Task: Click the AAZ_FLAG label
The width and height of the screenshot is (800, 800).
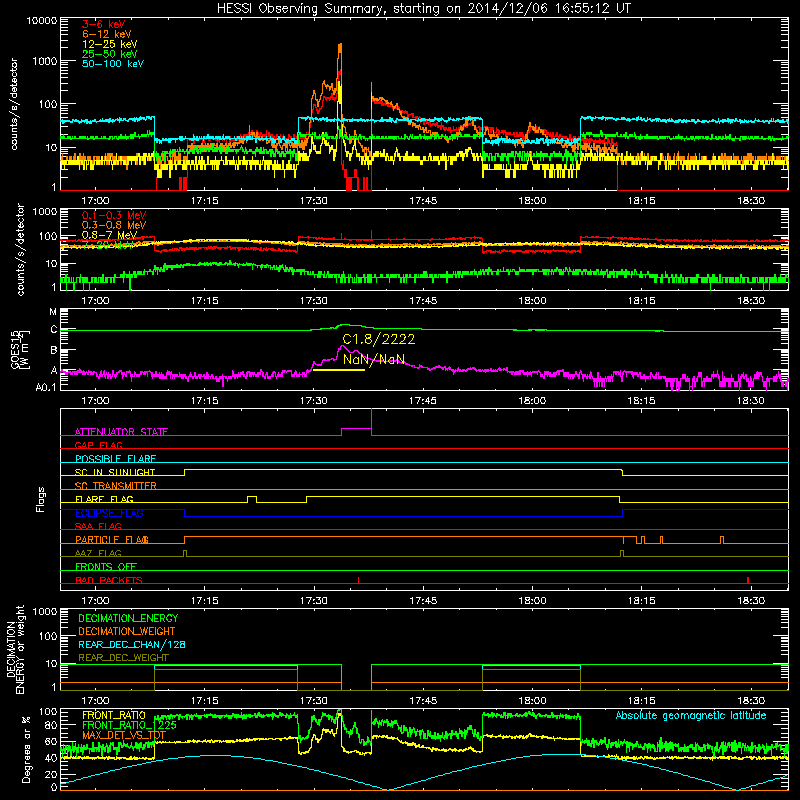Action: pos(98,553)
